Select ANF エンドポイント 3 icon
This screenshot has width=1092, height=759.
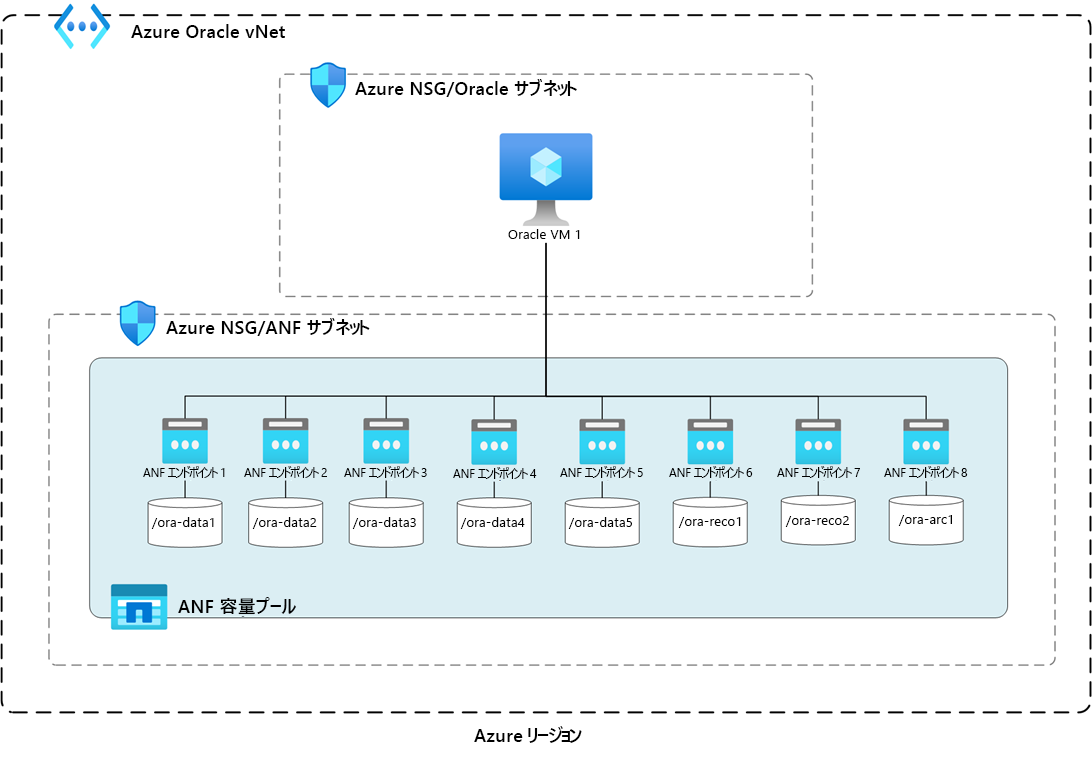point(386,441)
